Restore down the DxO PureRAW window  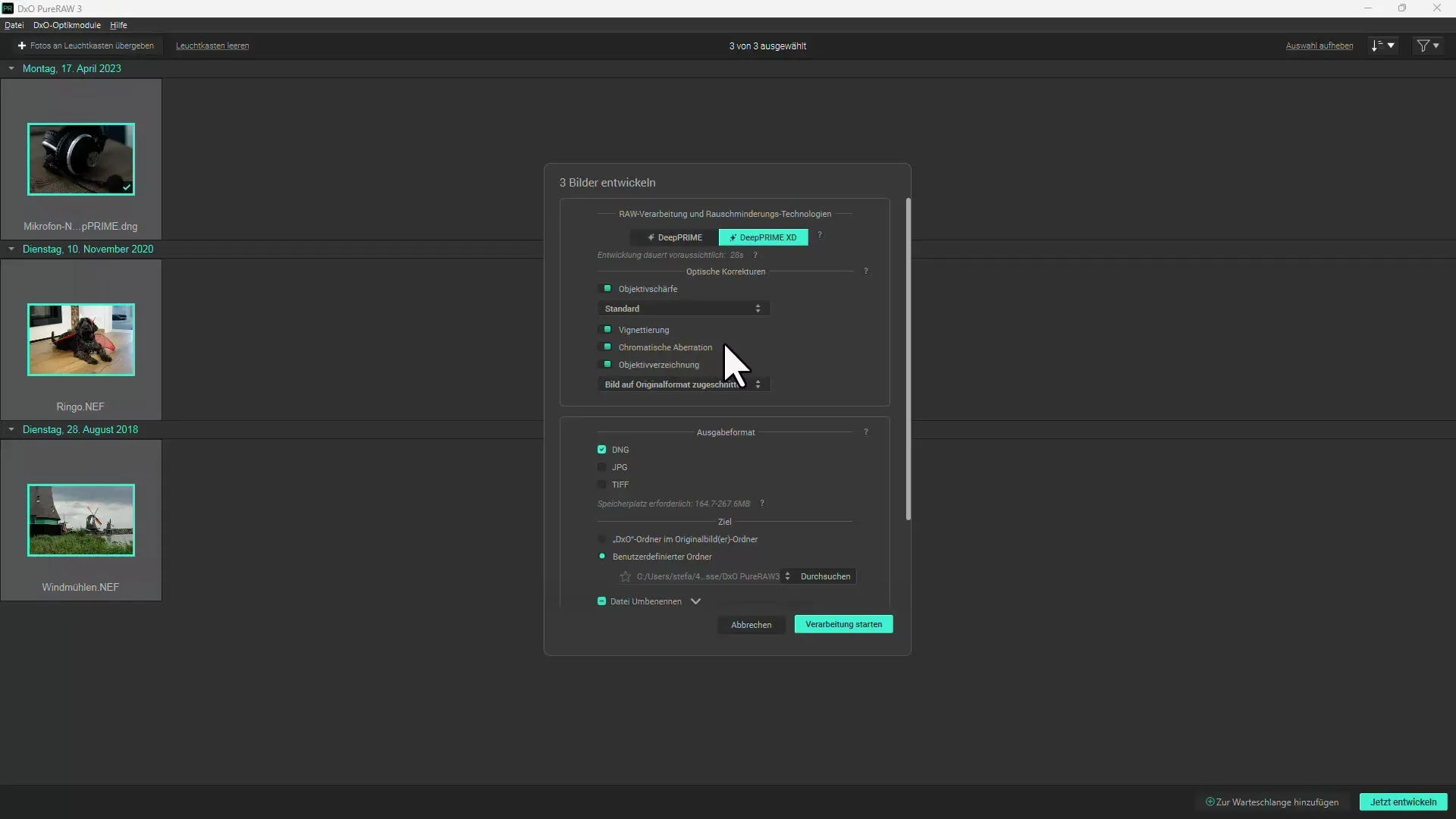pyautogui.click(x=1402, y=8)
